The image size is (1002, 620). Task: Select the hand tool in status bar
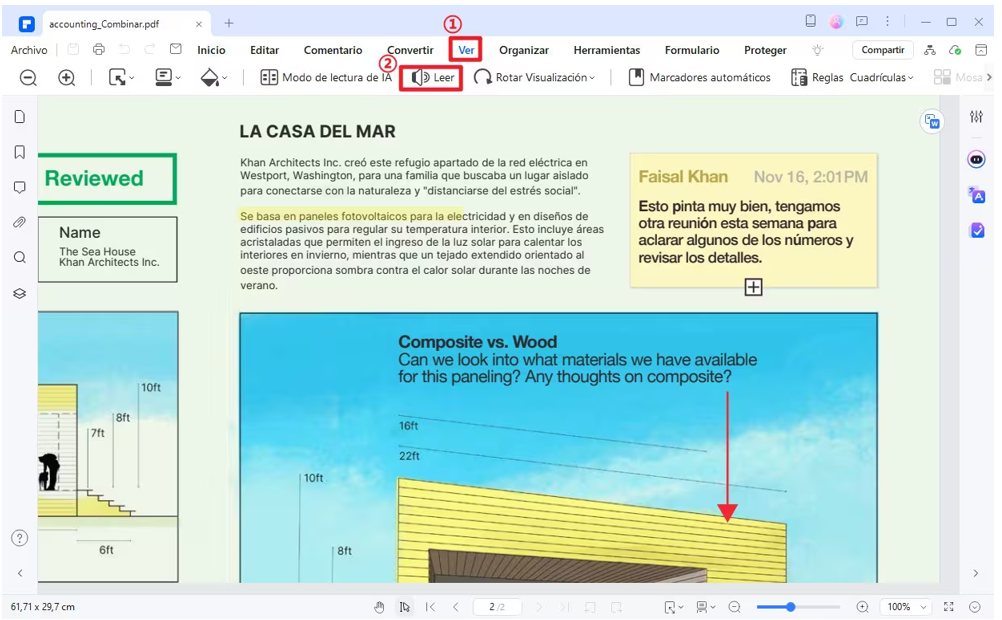pyautogui.click(x=379, y=607)
